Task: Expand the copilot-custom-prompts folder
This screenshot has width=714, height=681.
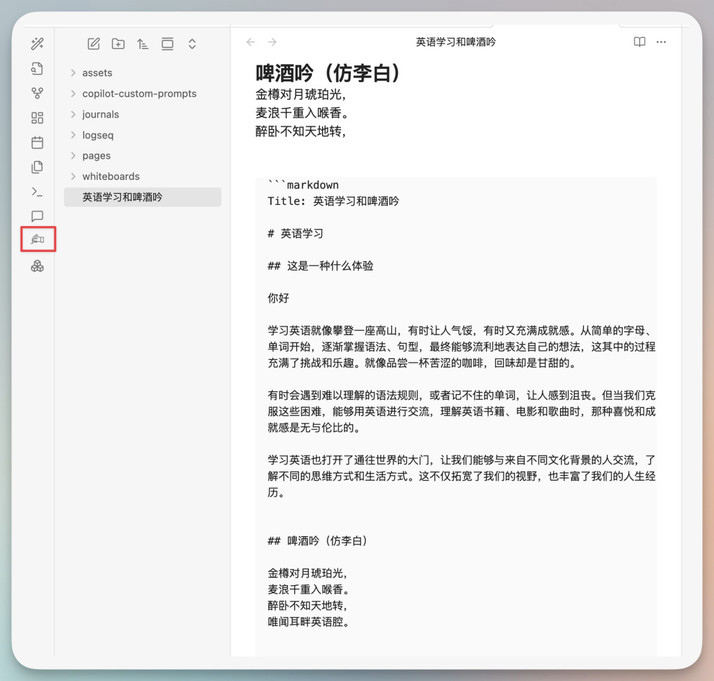Action: click(x=139, y=94)
